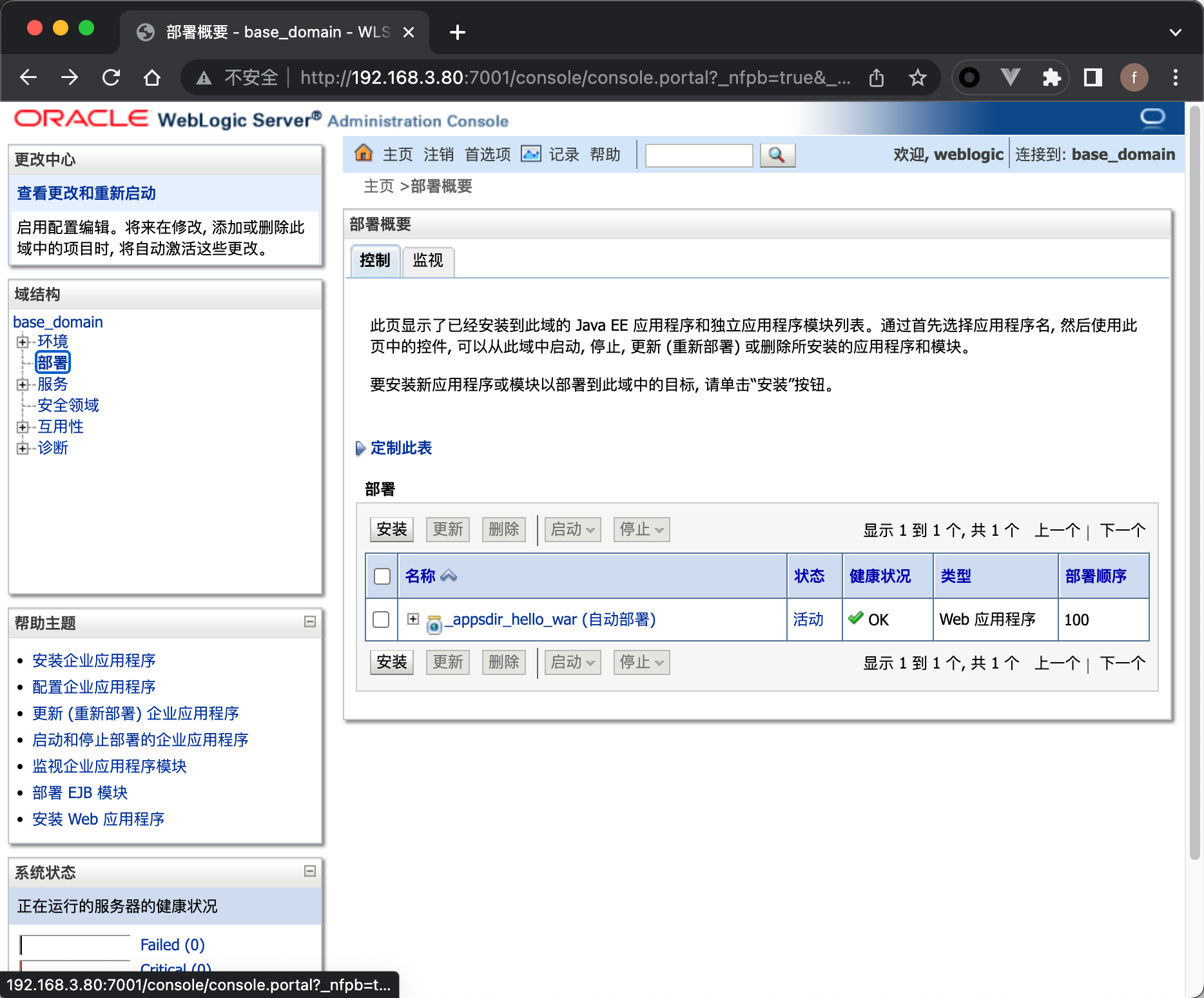Viewport: 1204px width, 998px height.
Task: Open the browser extensions puzzle icon
Action: point(1051,78)
